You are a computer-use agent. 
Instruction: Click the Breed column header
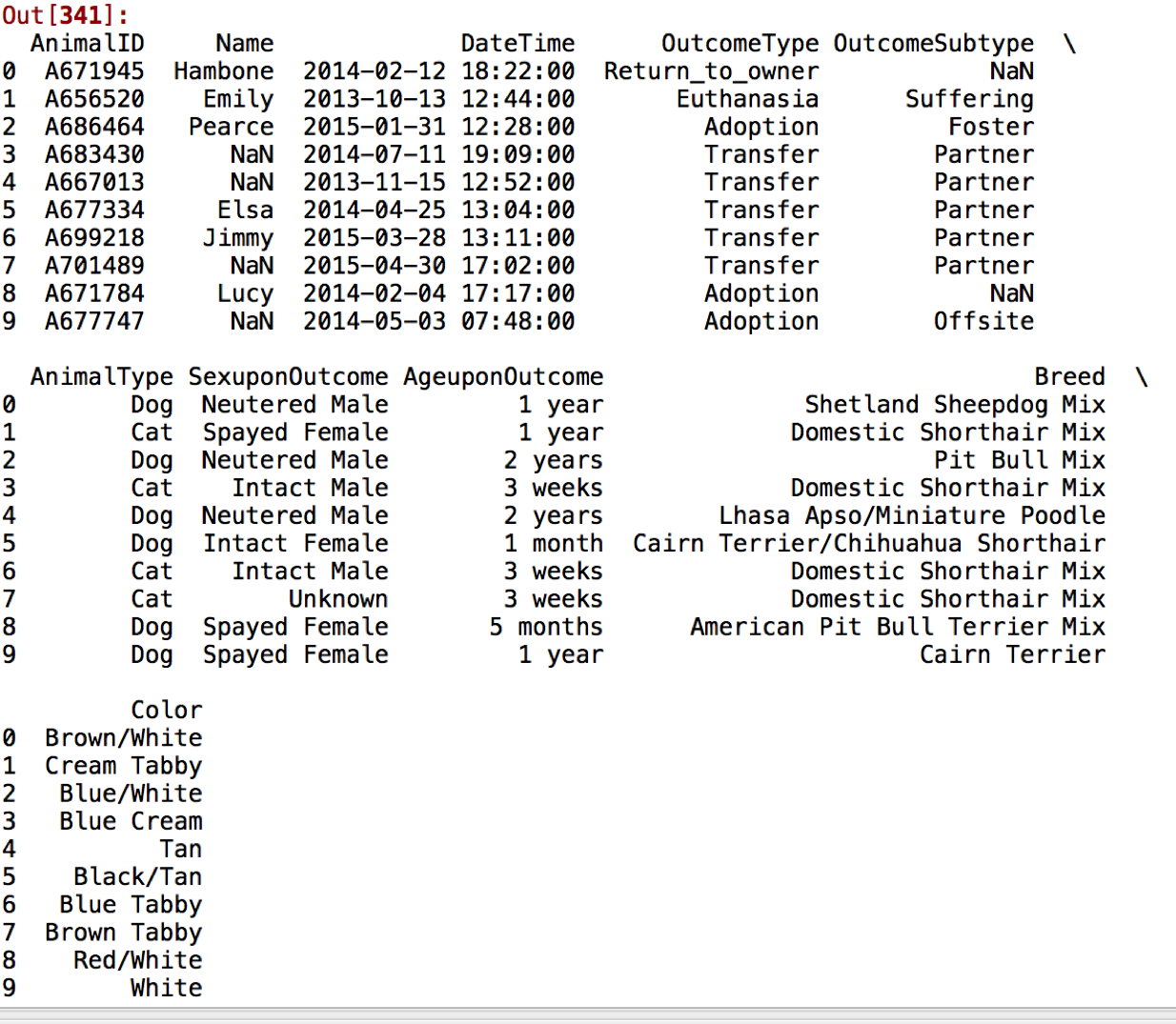point(1069,377)
